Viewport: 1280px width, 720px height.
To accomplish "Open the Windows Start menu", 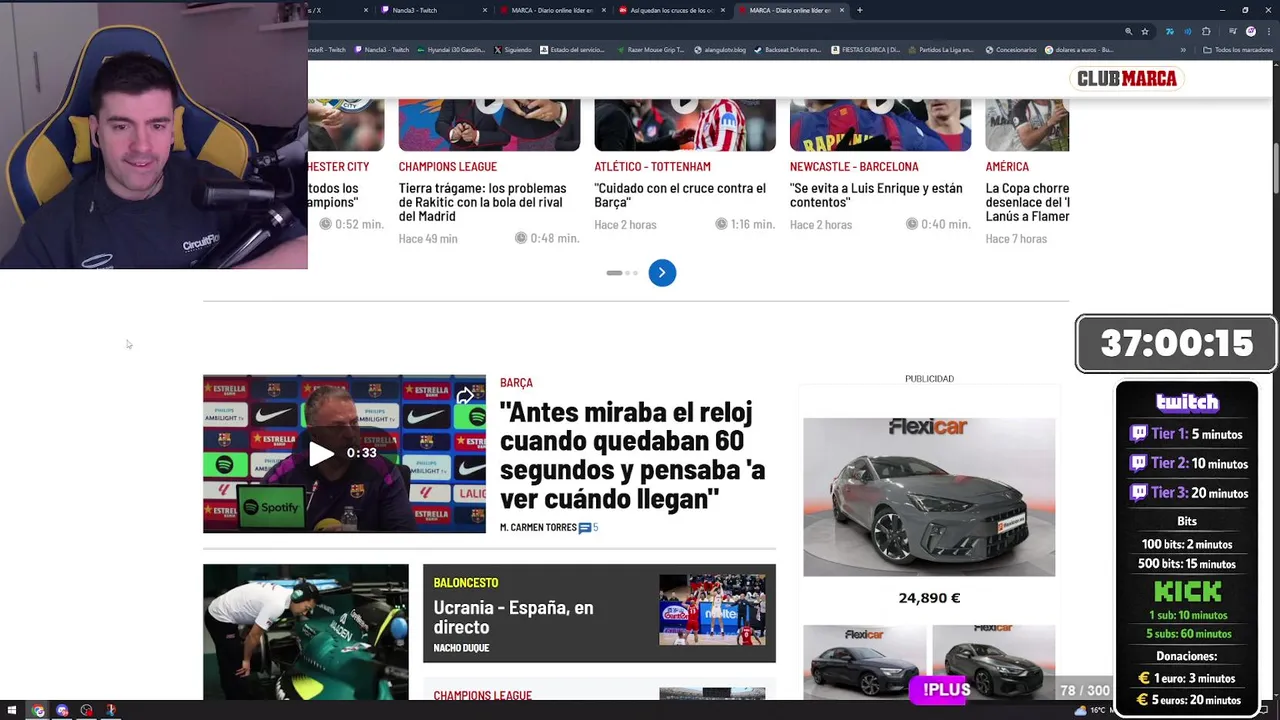I will coord(13,711).
